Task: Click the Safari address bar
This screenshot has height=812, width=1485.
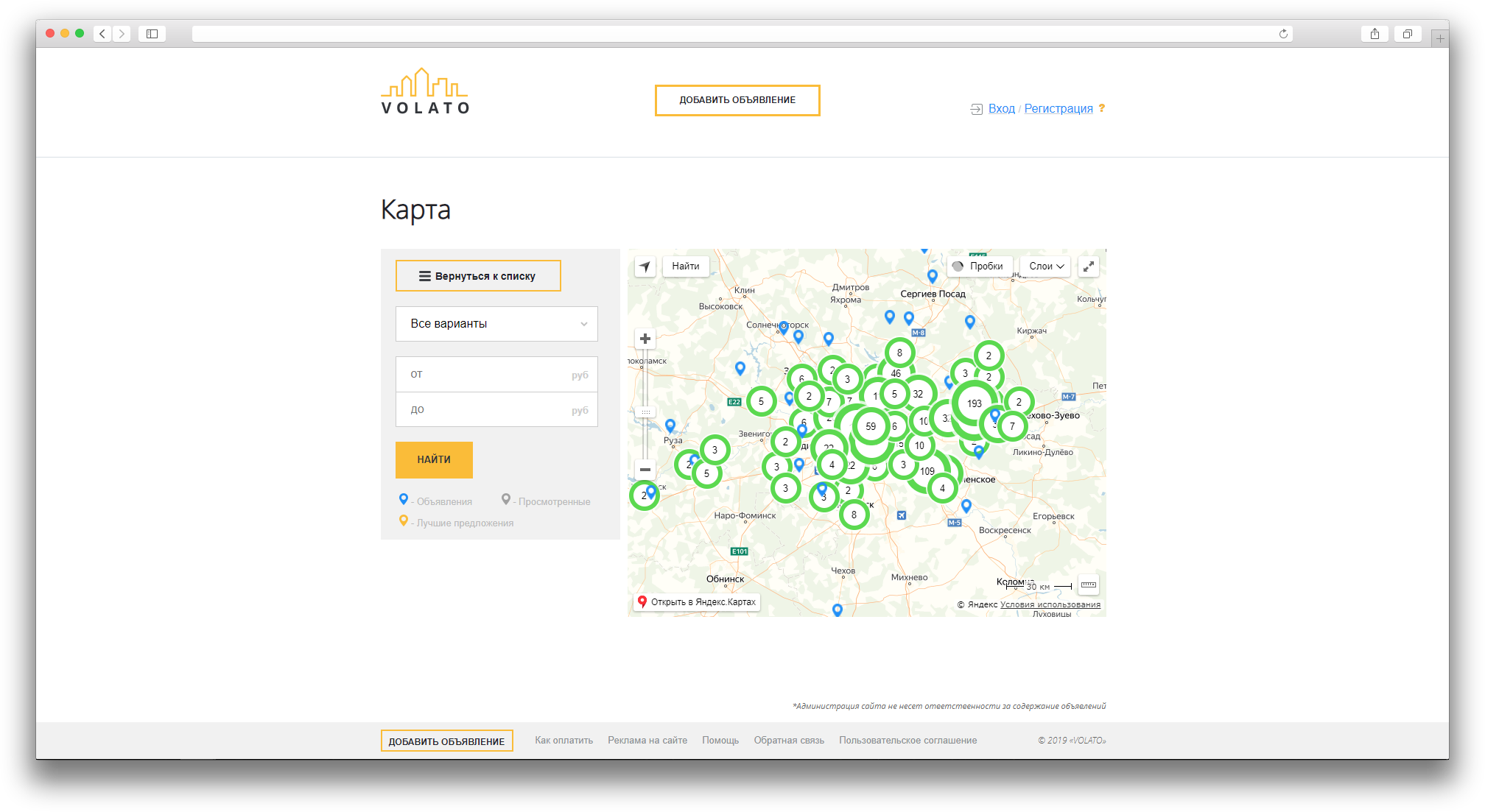Action: pos(742,34)
